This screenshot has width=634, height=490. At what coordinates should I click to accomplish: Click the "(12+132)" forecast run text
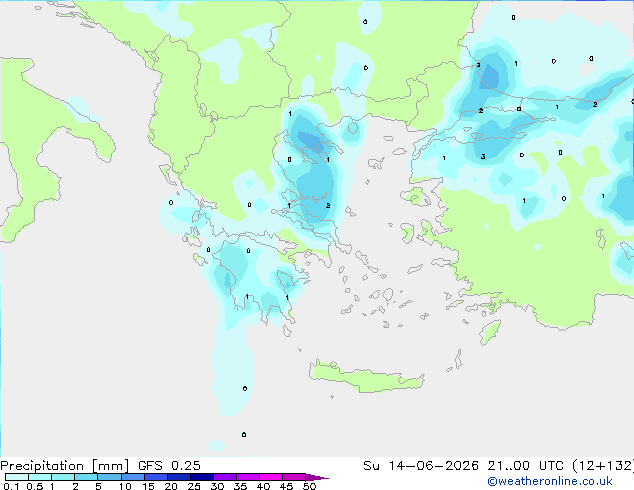(x=603, y=466)
